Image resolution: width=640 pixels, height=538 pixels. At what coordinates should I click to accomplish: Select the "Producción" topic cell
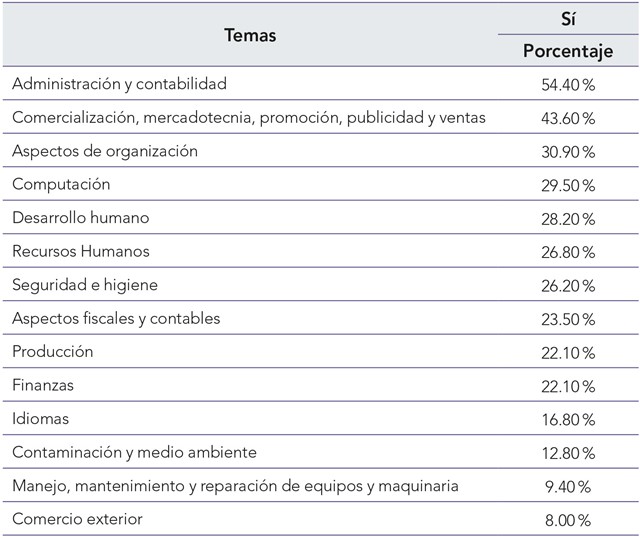(x=53, y=352)
